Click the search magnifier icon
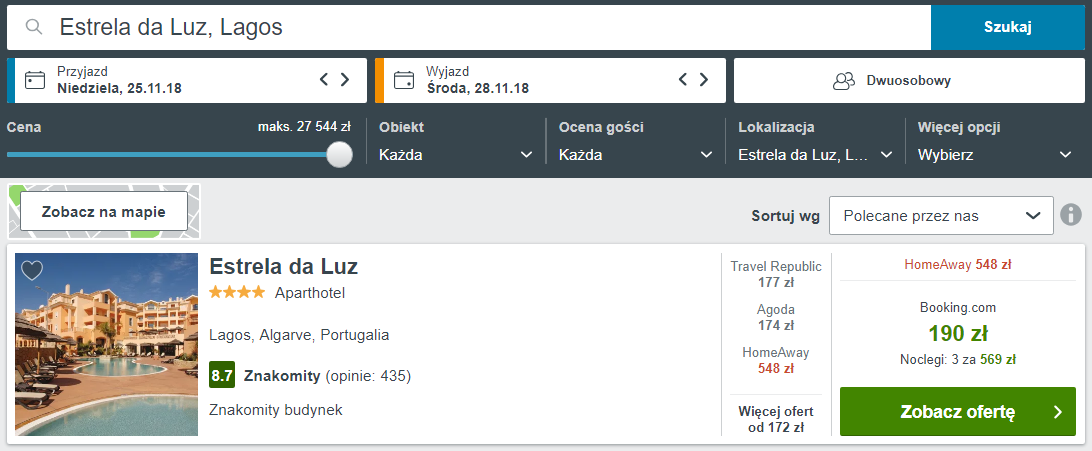This screenshot has height=451, width=1092. click(x=34, y=27)
